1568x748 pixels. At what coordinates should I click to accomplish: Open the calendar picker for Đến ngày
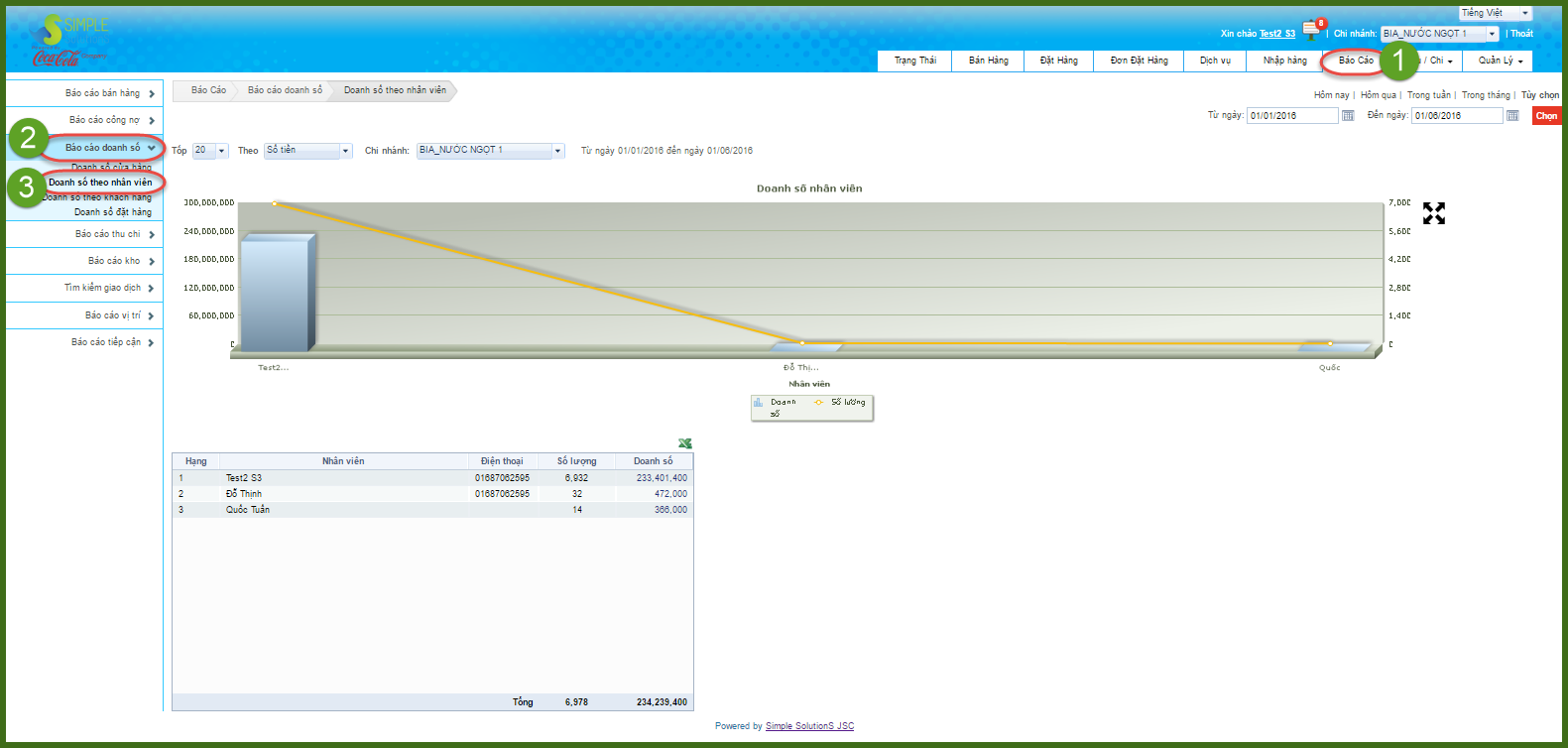point(1512,116)
